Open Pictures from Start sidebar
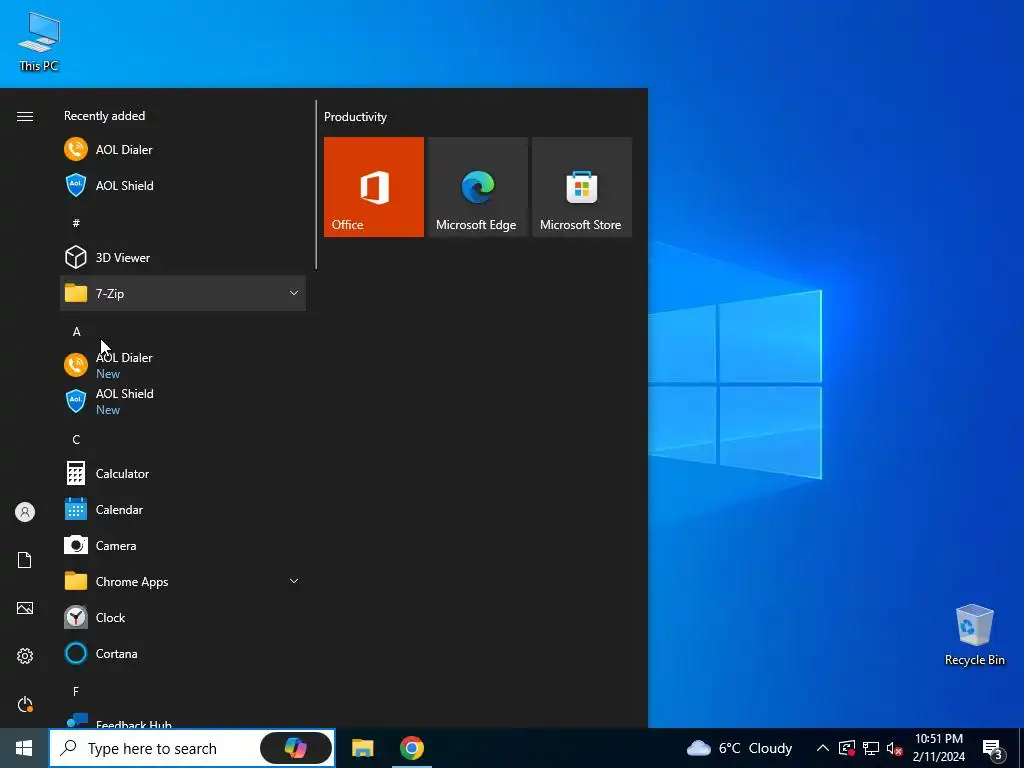The image size is (1024, 768). pos(25,608)
